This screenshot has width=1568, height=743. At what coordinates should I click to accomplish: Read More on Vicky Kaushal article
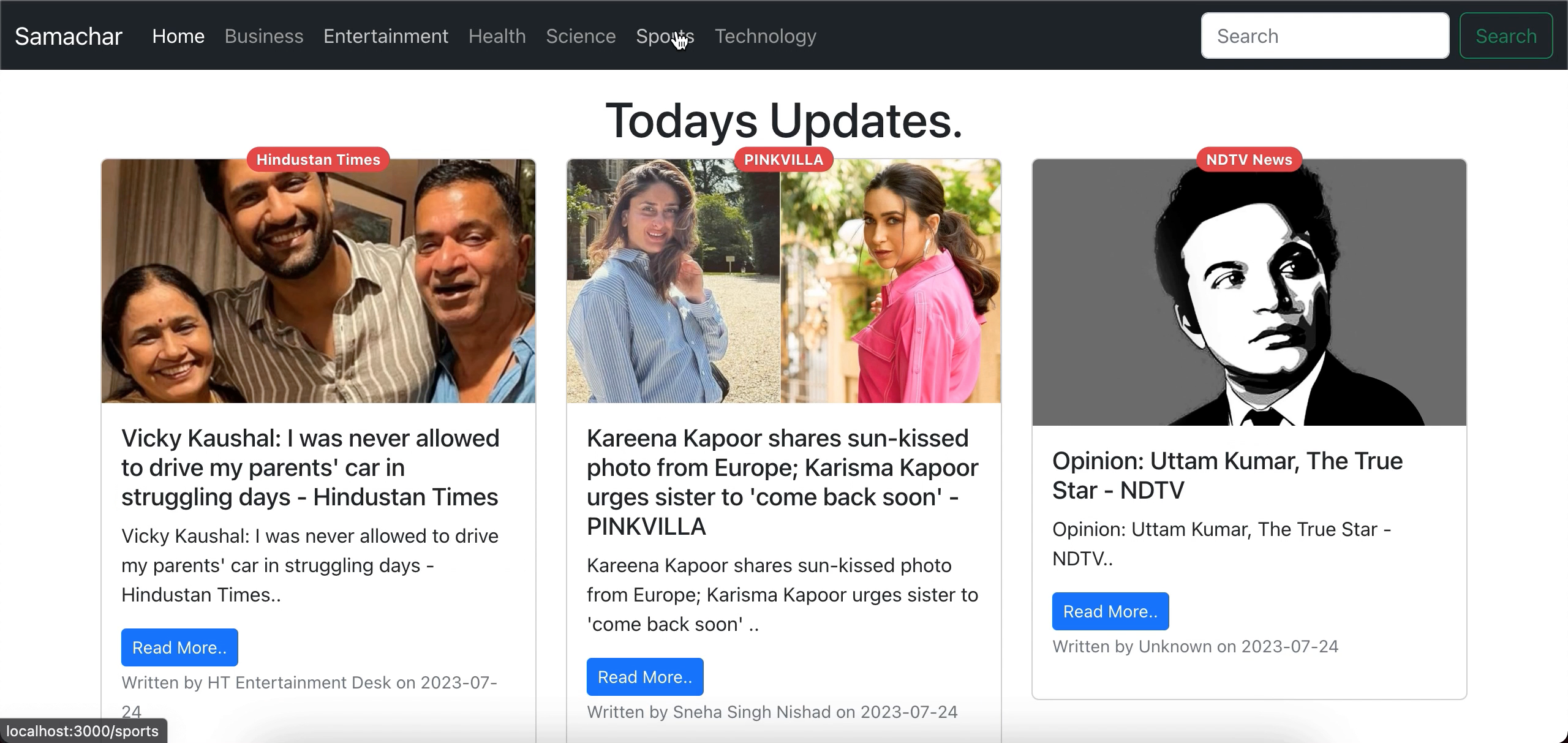pyautogui.click(x=179, y=647)
